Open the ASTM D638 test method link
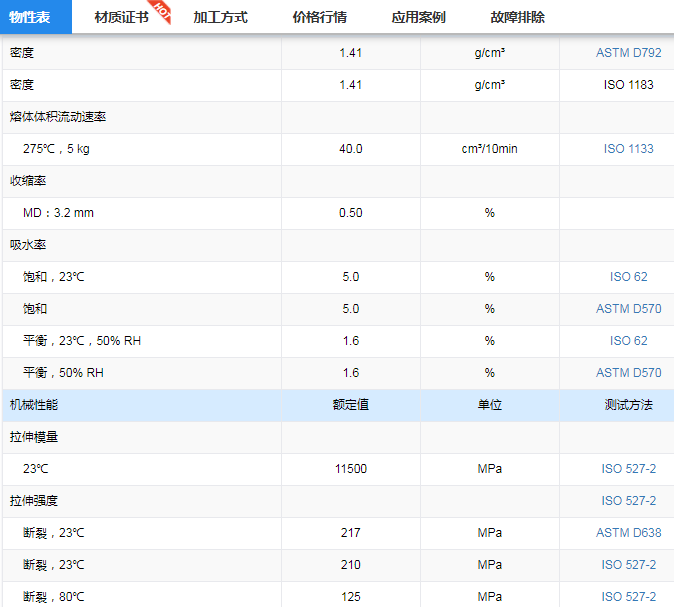The image size is (674, 607). click(x=628, y=533)
